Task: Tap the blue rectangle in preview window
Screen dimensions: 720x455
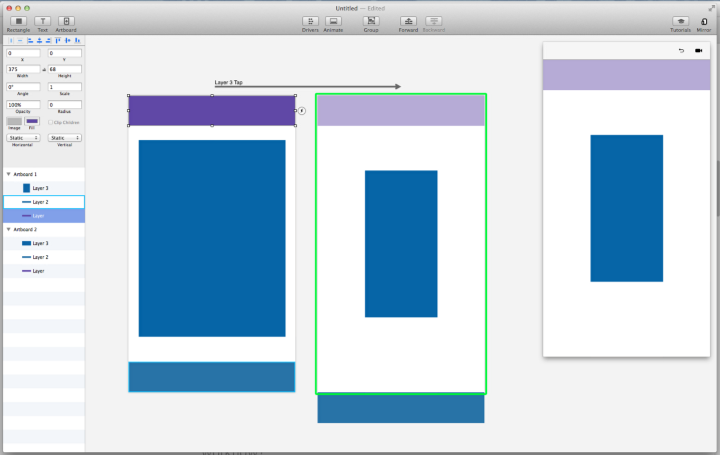Action: 626,208
